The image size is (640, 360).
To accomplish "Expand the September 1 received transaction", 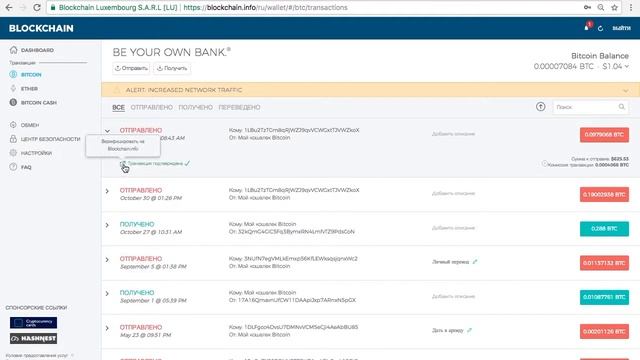I will tap(107, 293).
